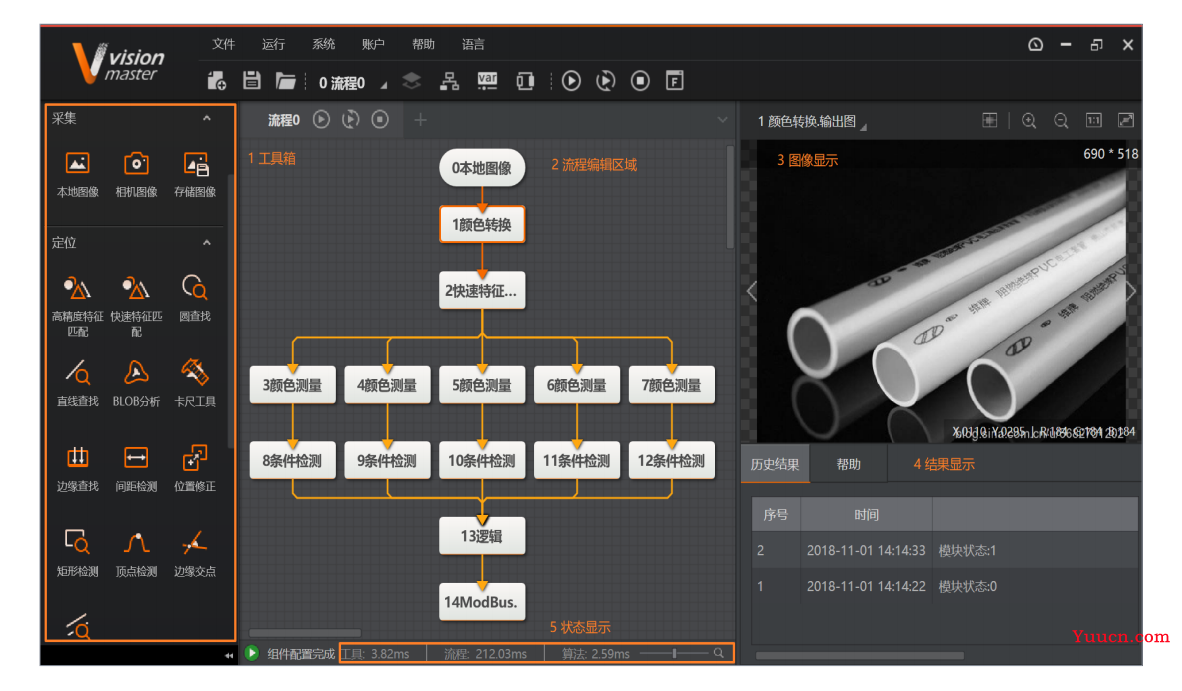Click the network communication toolbar icon

click(x=450, y=81)
